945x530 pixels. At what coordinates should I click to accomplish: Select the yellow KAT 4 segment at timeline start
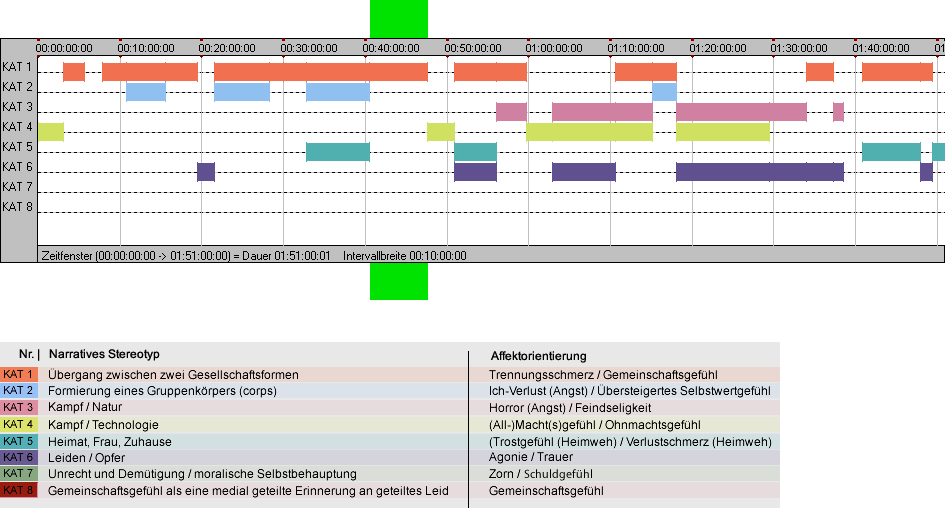pyautogui.click(x=51, y=131)
